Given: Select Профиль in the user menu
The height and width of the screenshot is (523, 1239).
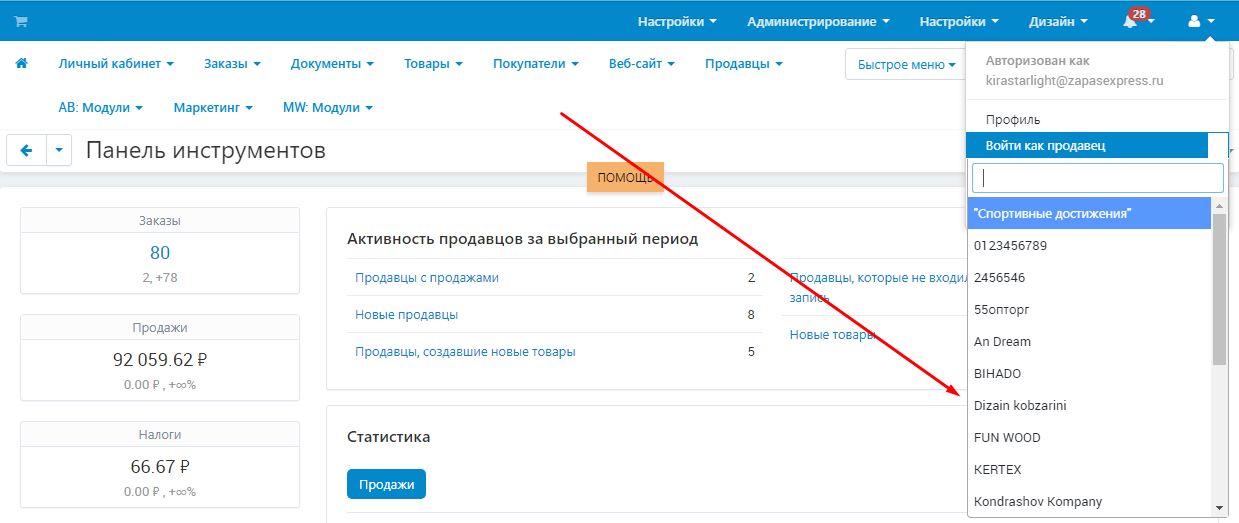Looking at the screenshot, I should (1013, 120).
